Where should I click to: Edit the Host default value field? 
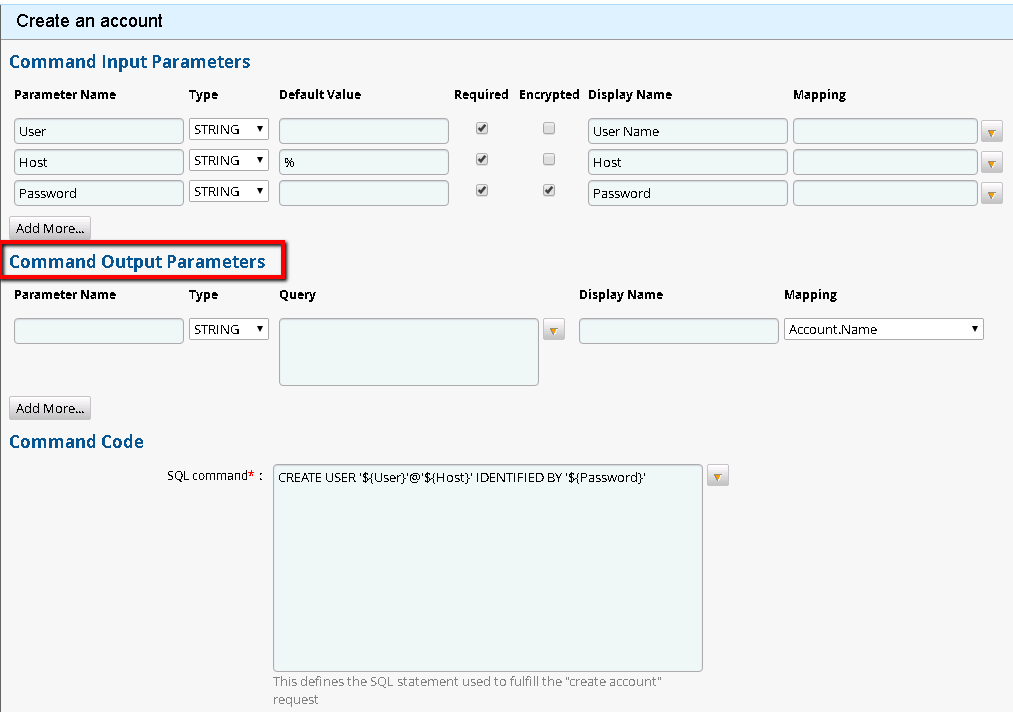[363, 161]
